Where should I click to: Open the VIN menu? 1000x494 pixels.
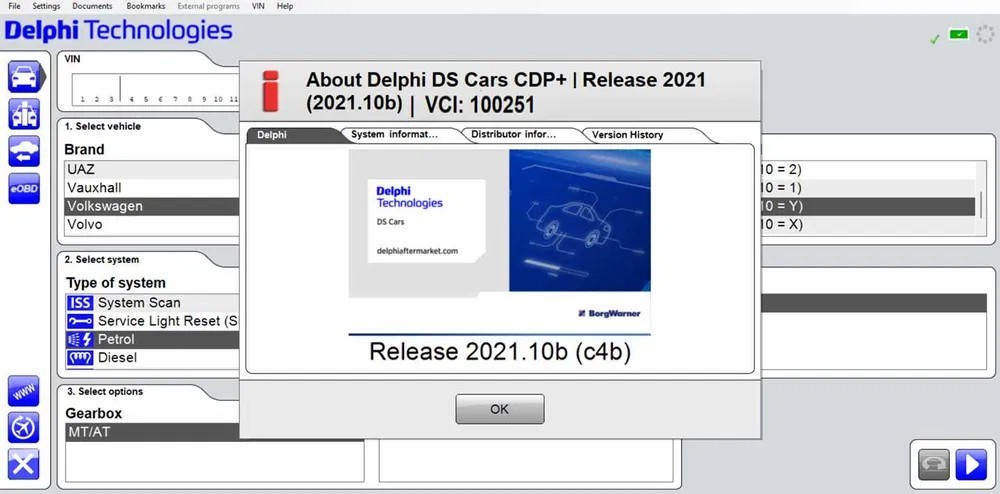(x=258, y=6)
